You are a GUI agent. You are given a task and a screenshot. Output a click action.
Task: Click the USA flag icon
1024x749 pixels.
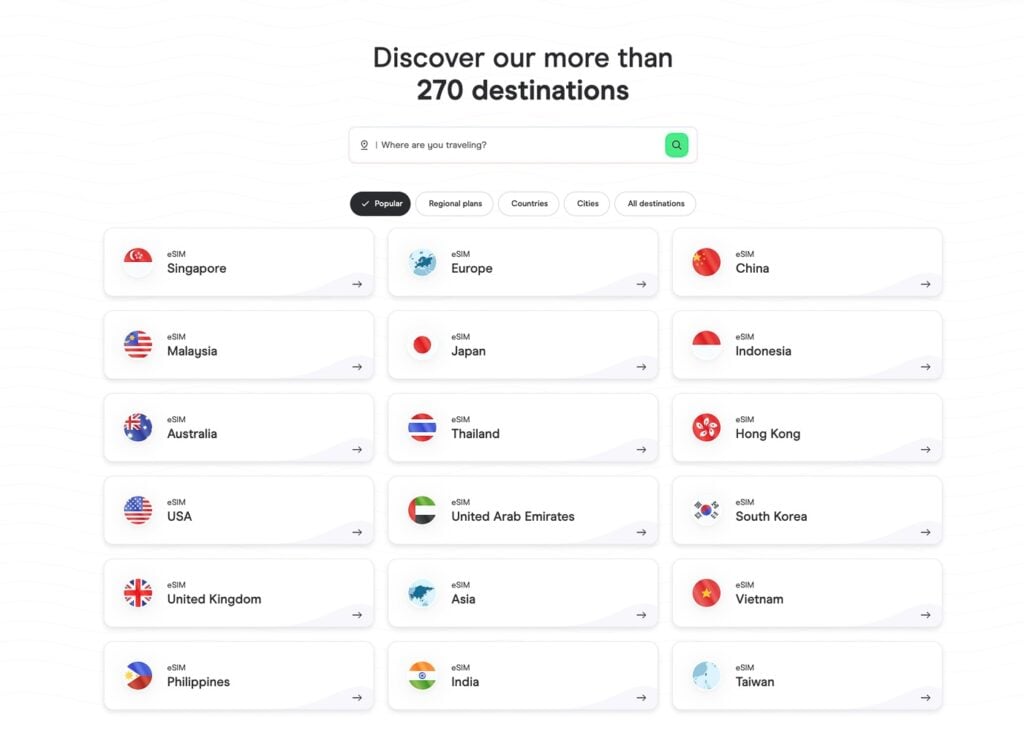137,510
